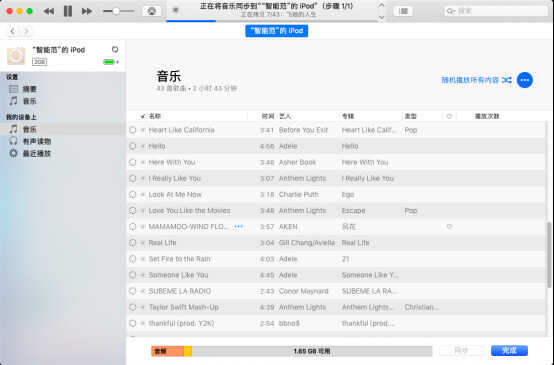
Task: Toggle checkbox for Love You Like the Movies
Action: click(143, 211)
